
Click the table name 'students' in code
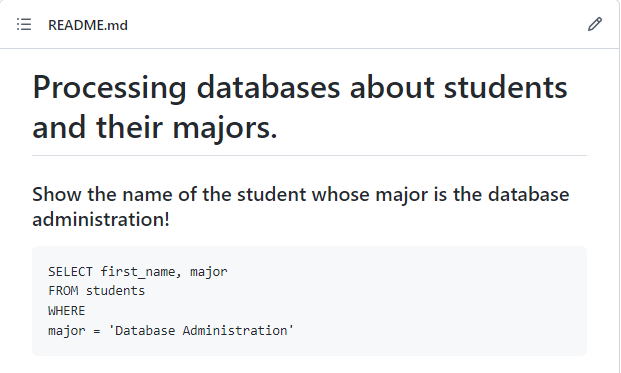click(115, 291)
